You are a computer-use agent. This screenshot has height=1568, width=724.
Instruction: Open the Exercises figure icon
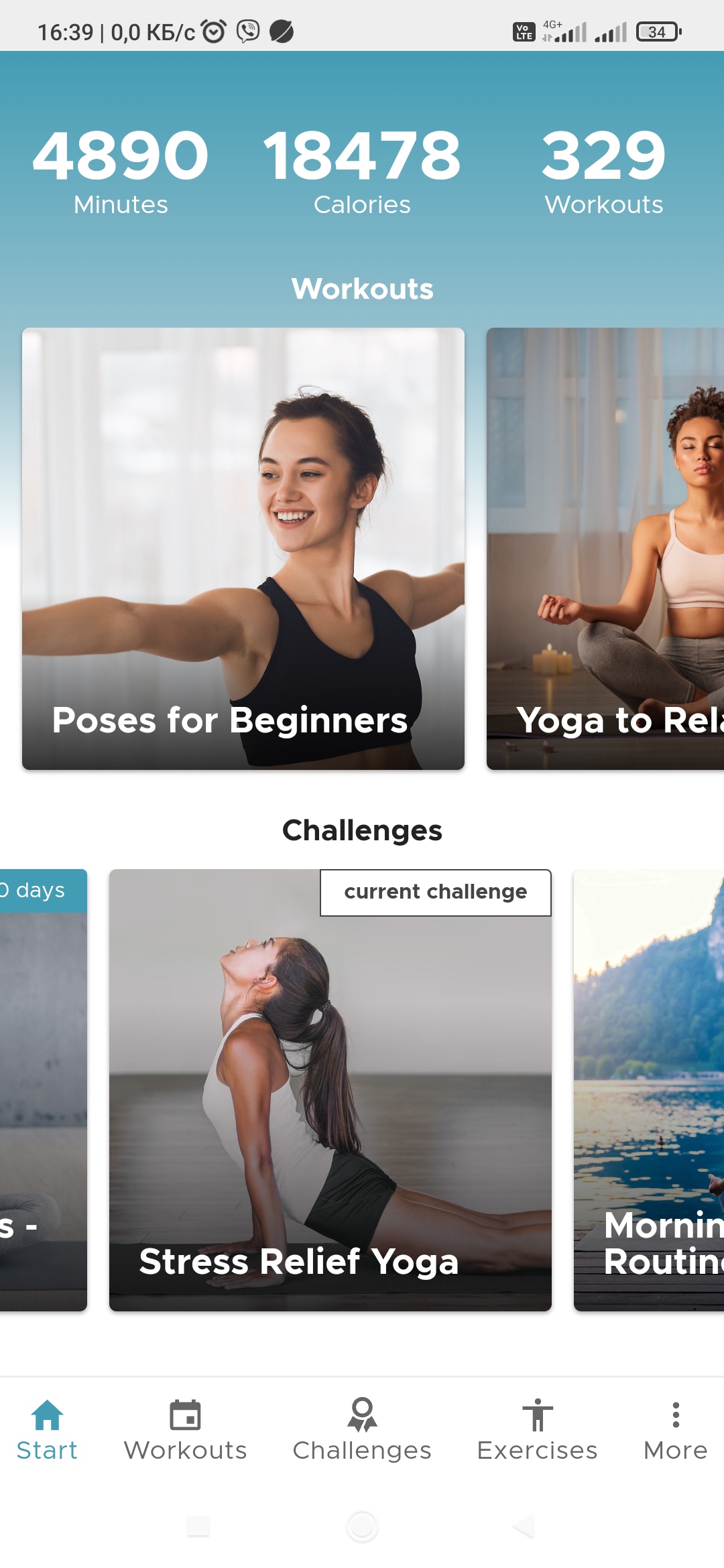[x=537, y=1415]
